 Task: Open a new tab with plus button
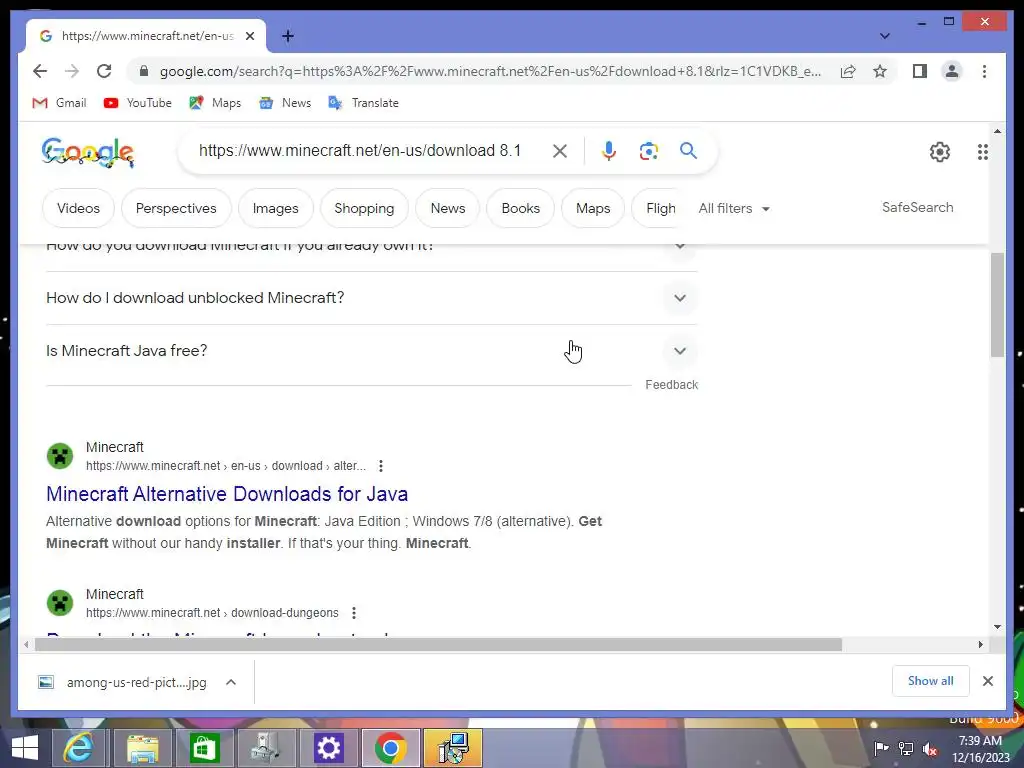288,36
